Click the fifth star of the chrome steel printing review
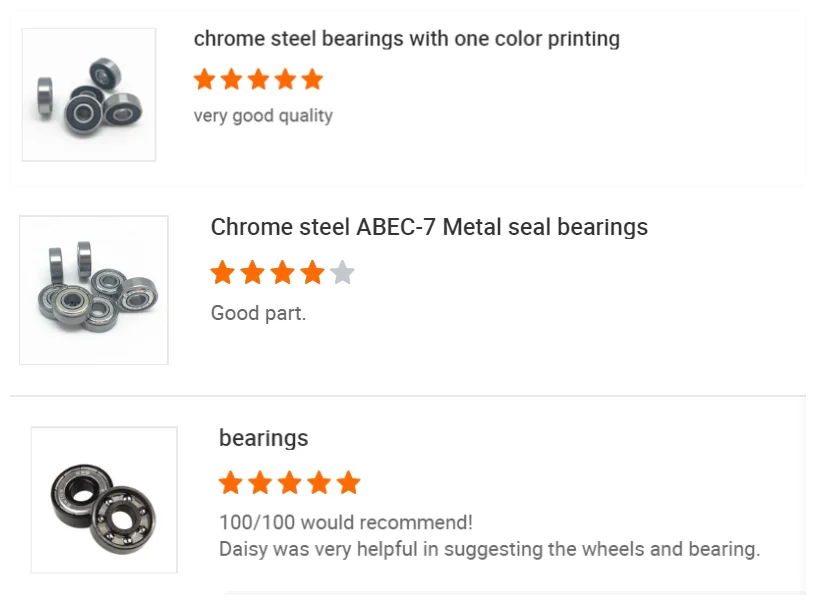Image resolution: width=816 pixels, height=605 pixels. pos(312,80)
